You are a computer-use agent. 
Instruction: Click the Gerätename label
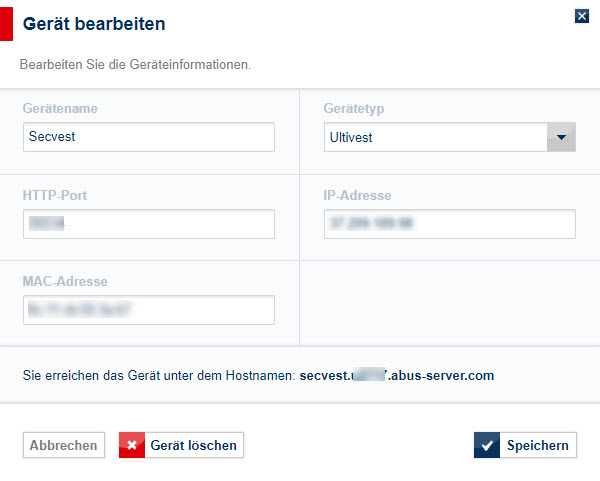[60, 108]
